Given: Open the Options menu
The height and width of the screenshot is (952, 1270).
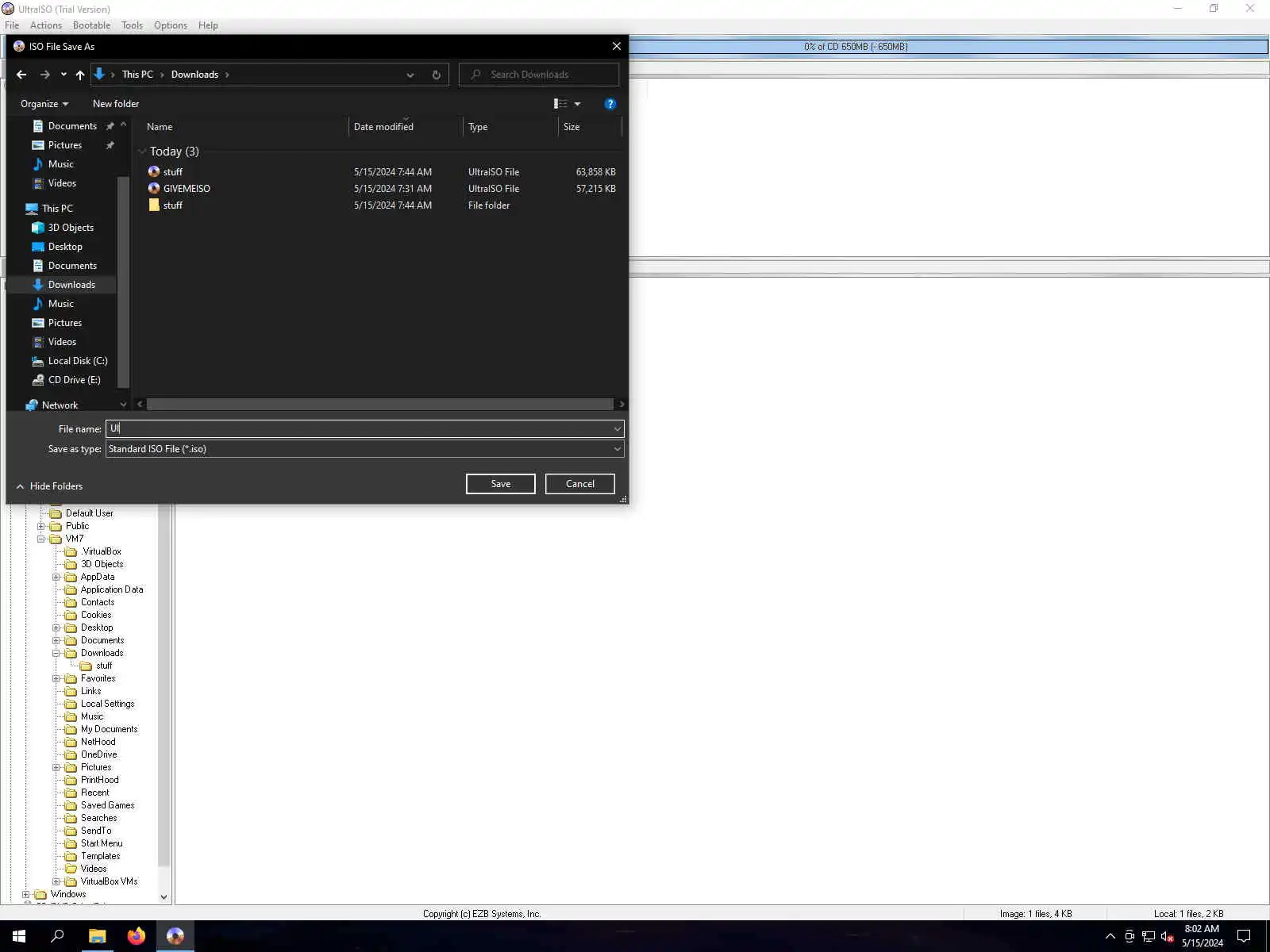Looking at the screenshot, I should (171, 25).
